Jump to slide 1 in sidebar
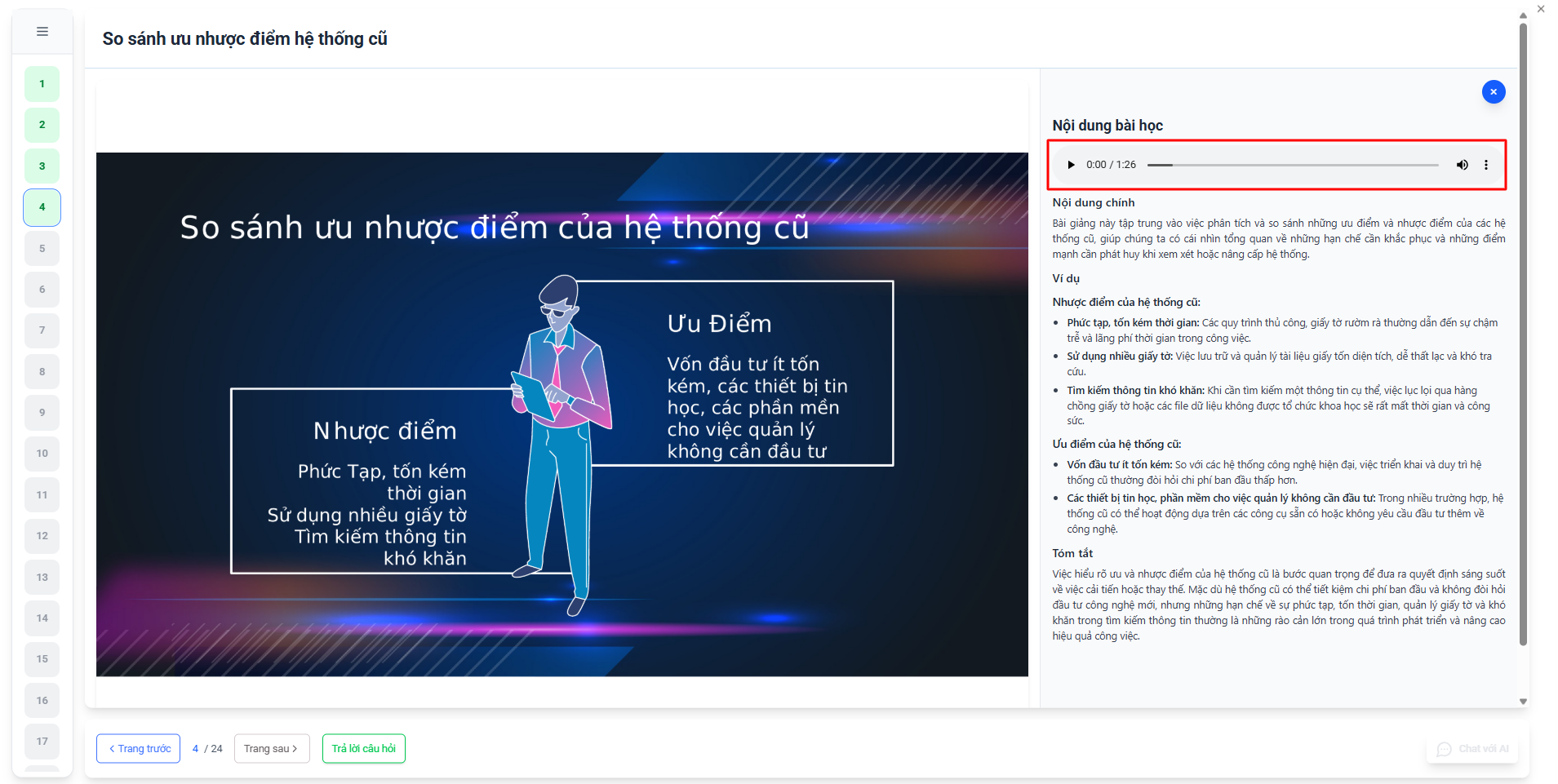Image resolution: width=1558 pixels, height=784 pixels. (x=42, y=84)
